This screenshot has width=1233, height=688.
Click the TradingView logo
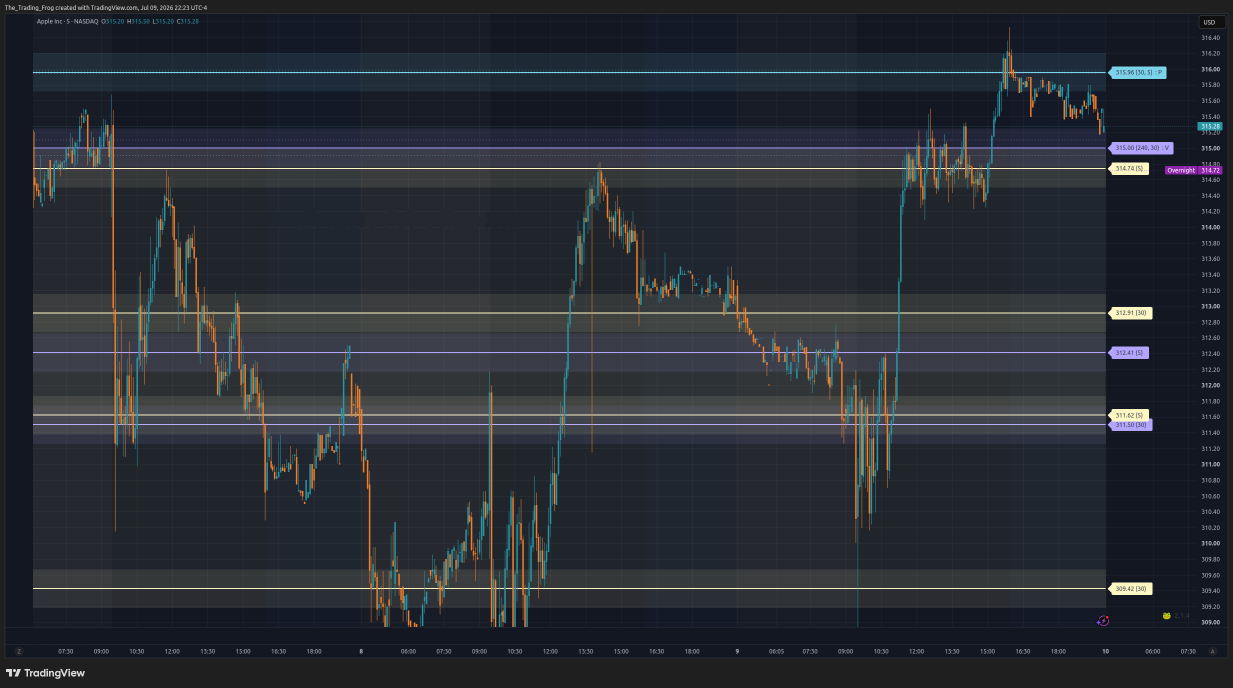45,673
